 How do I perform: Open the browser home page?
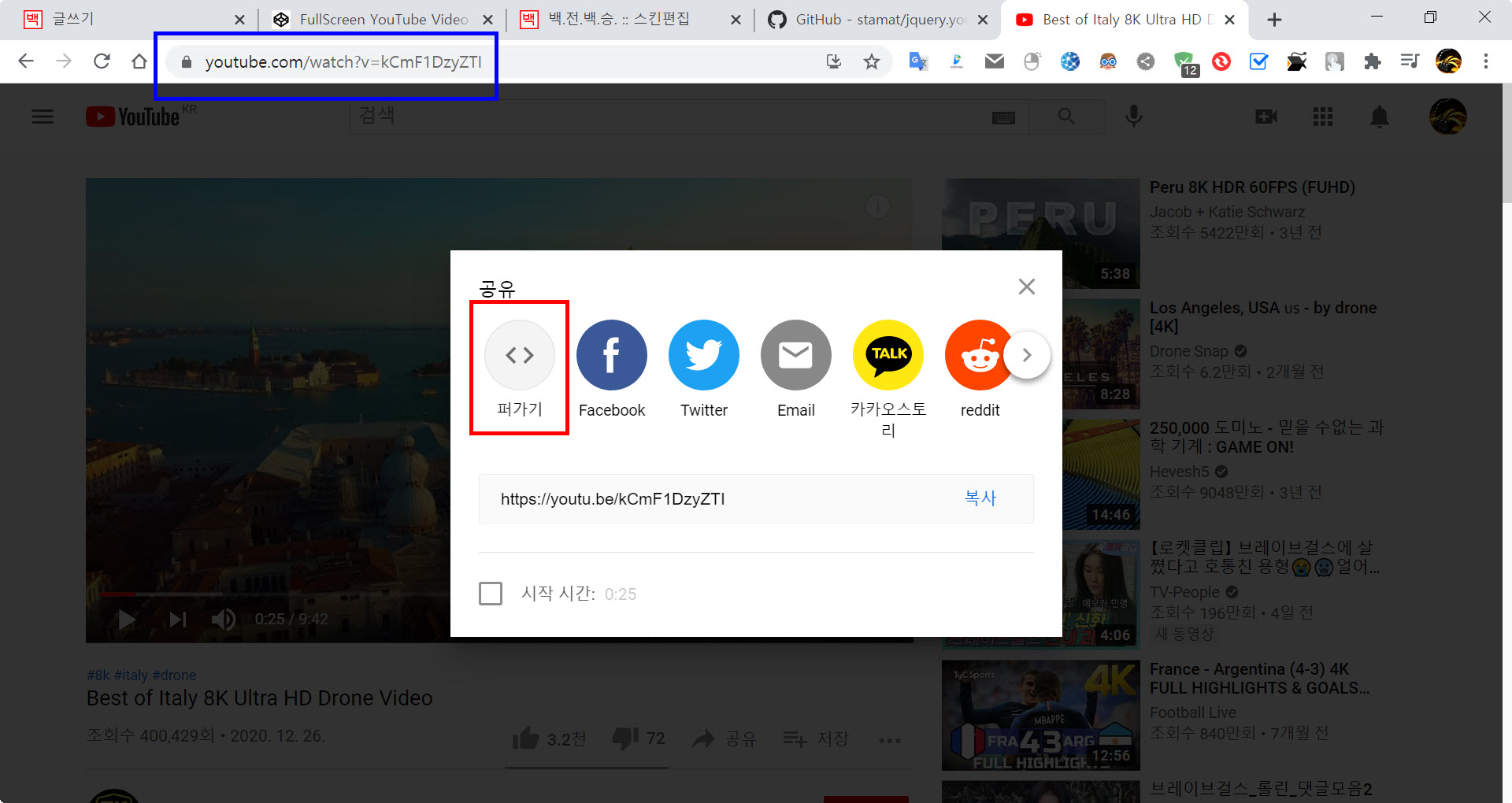[x=139, y=61]
